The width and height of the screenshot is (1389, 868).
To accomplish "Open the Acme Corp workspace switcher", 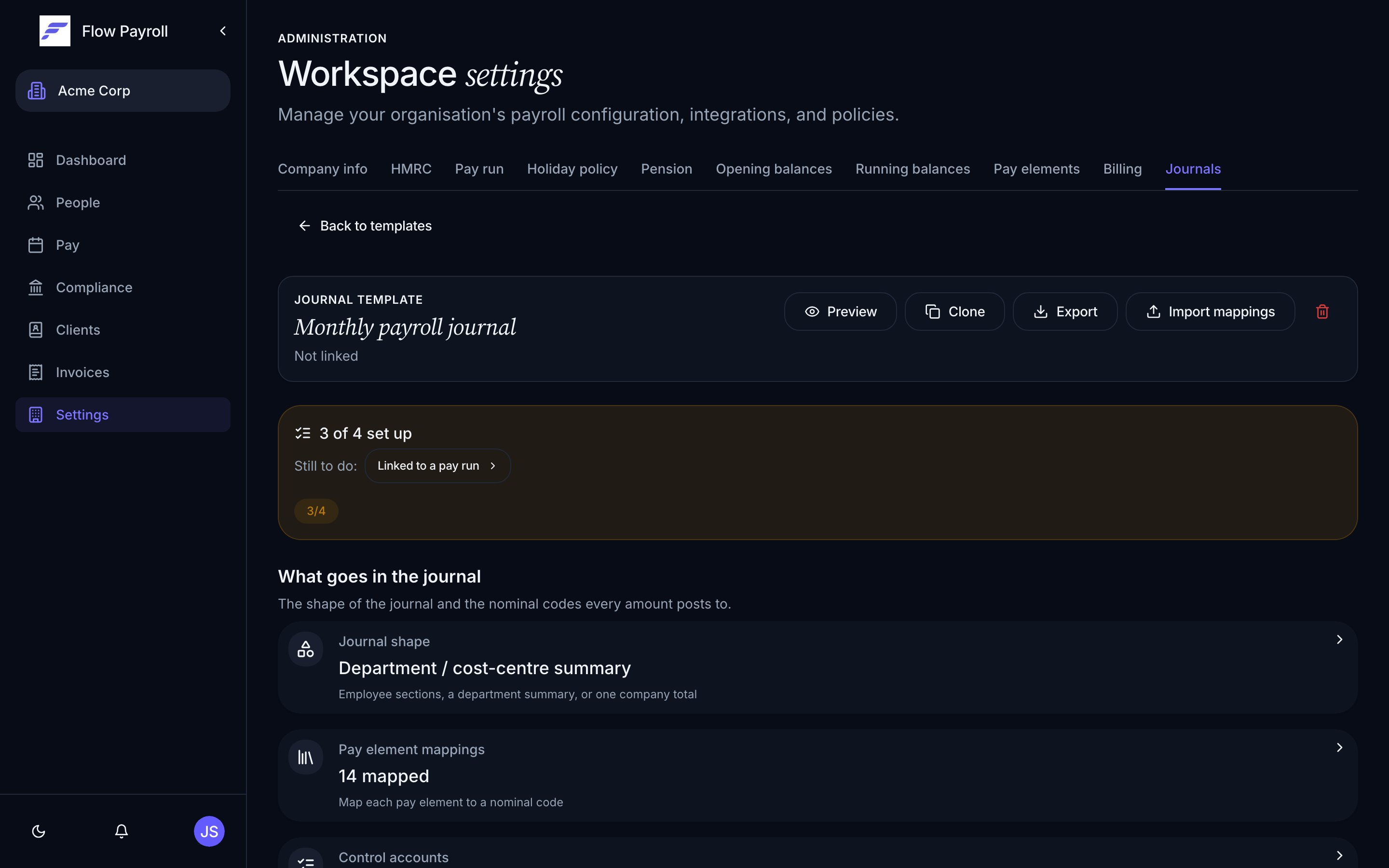I will [123, 91].
